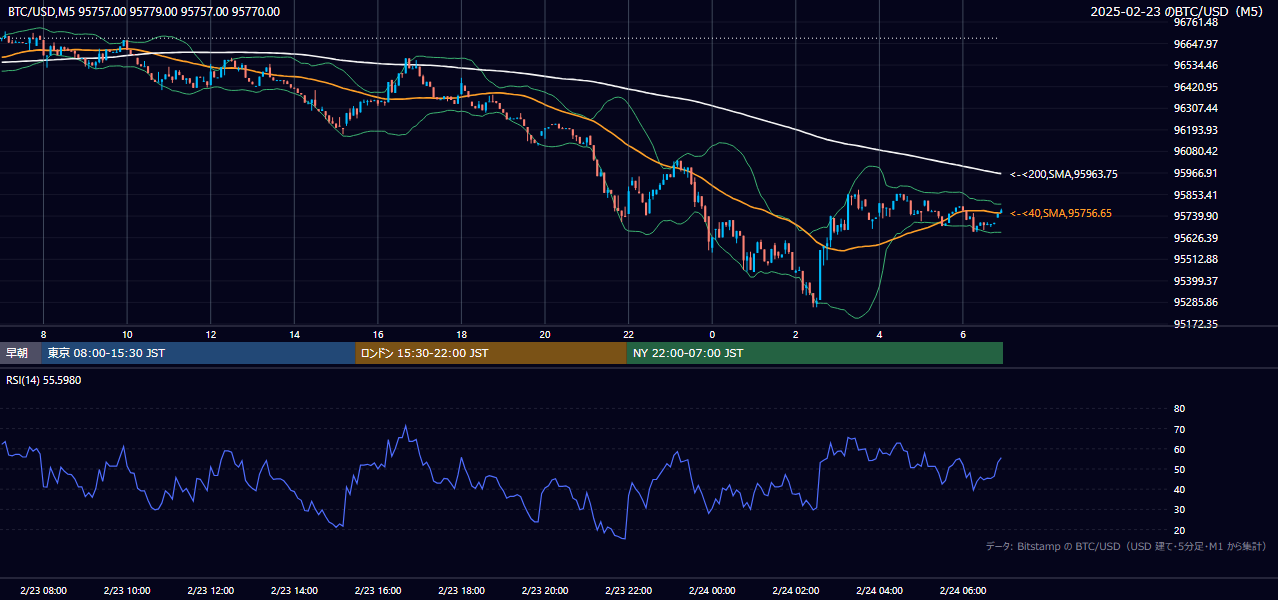The image size is (1278, 600).
Task: Click price axis label 96534.46
Action: [1195, 65]
